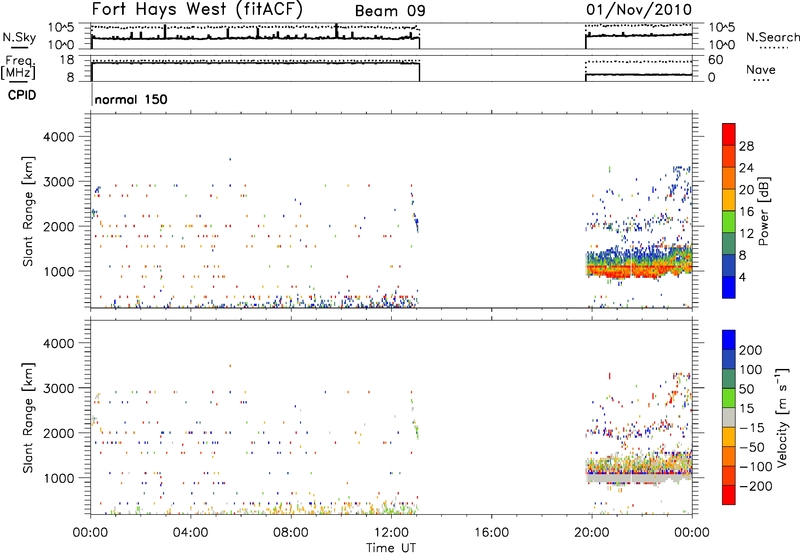Click the date "01/Nov/2010"
This screenshot has height=554, width=800.
[x=639, y=9]
